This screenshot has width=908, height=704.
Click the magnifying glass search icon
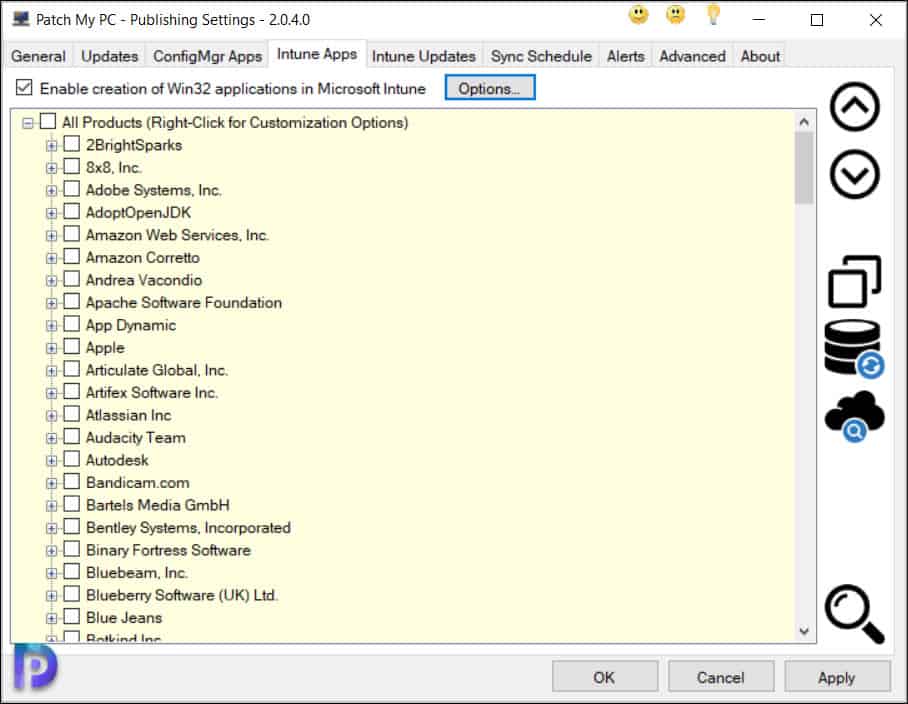coord(854,614)
